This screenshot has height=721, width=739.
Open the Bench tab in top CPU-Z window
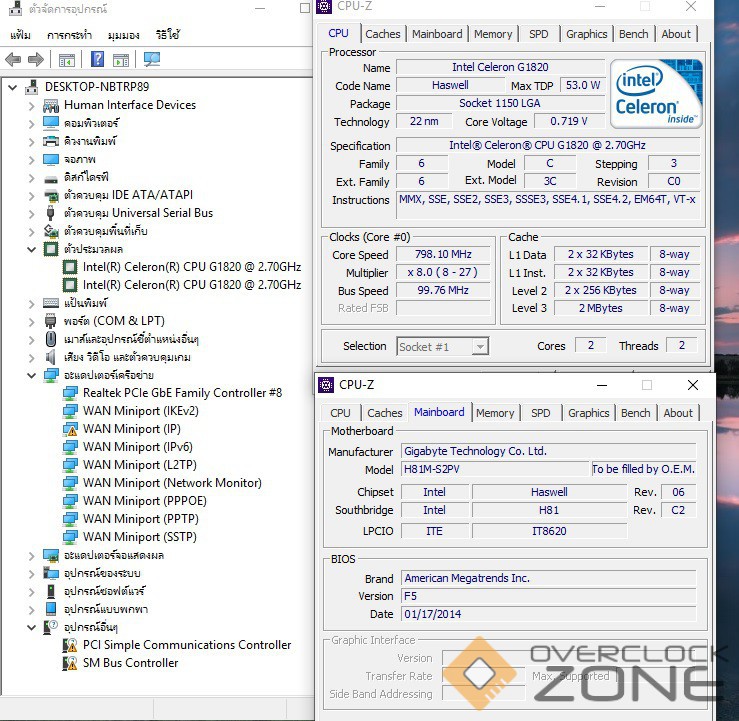point(633,34)
